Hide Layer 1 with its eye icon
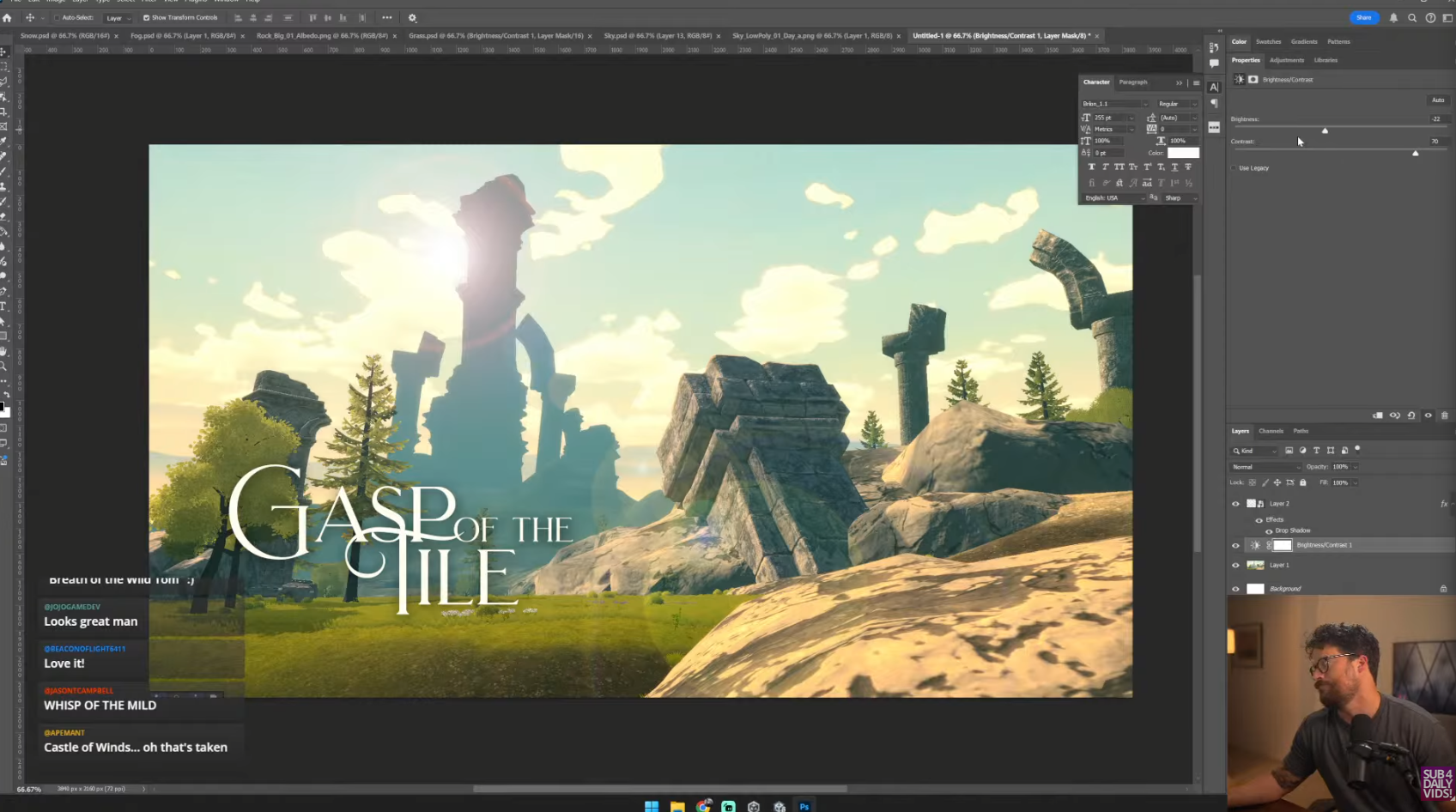Image resolution: width=1456 pixels, height=812 pixels. [1235, 565]
